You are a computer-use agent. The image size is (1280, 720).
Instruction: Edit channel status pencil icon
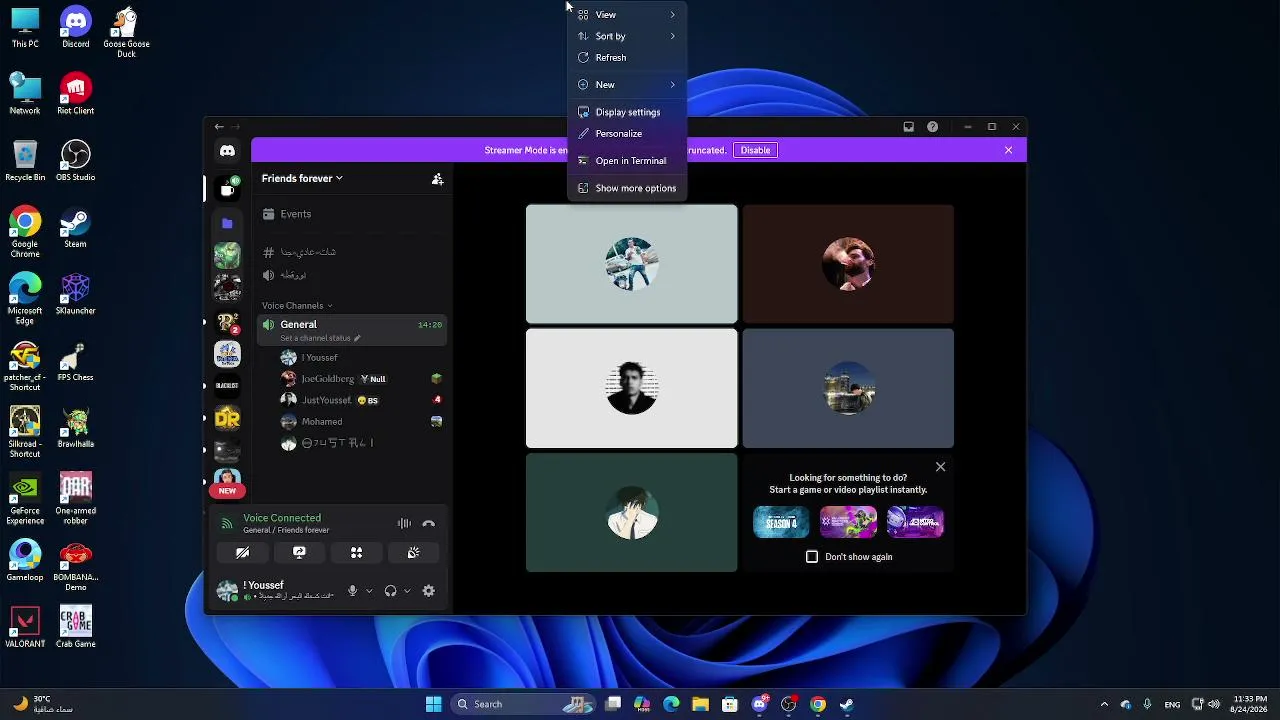click(357, 338)
